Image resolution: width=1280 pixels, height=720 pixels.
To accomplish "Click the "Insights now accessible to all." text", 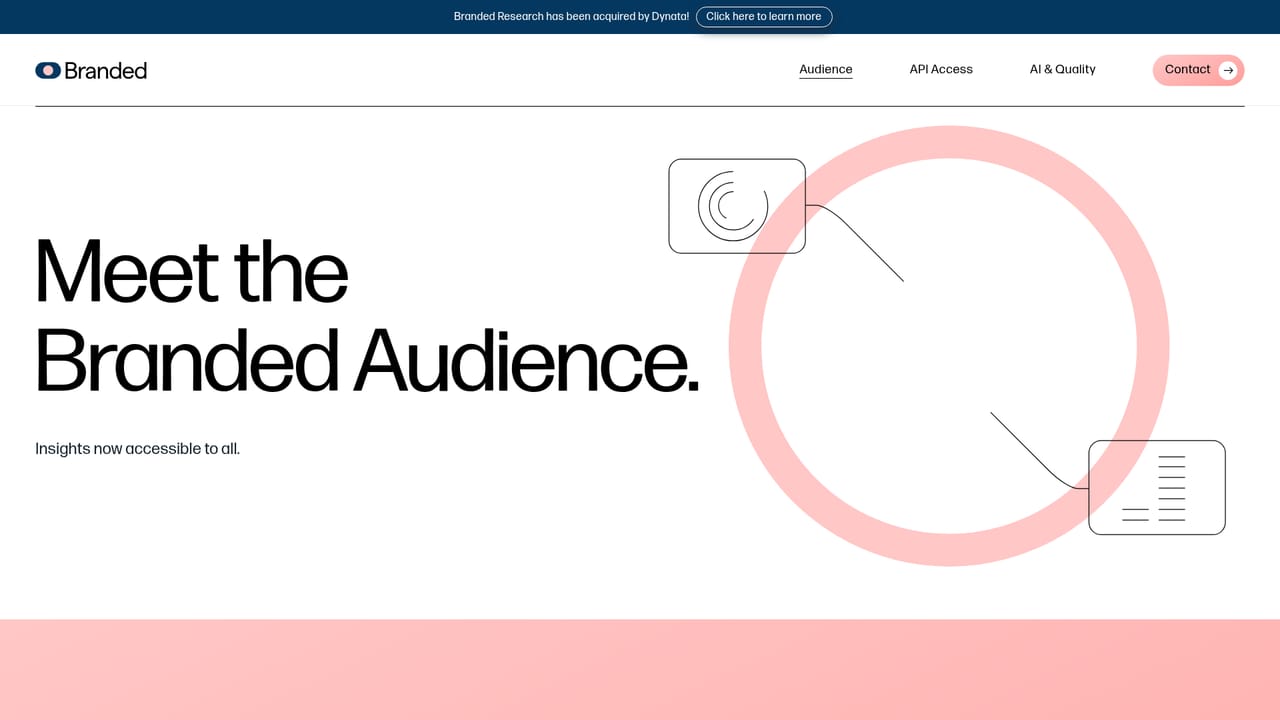I will pos(138,449).
